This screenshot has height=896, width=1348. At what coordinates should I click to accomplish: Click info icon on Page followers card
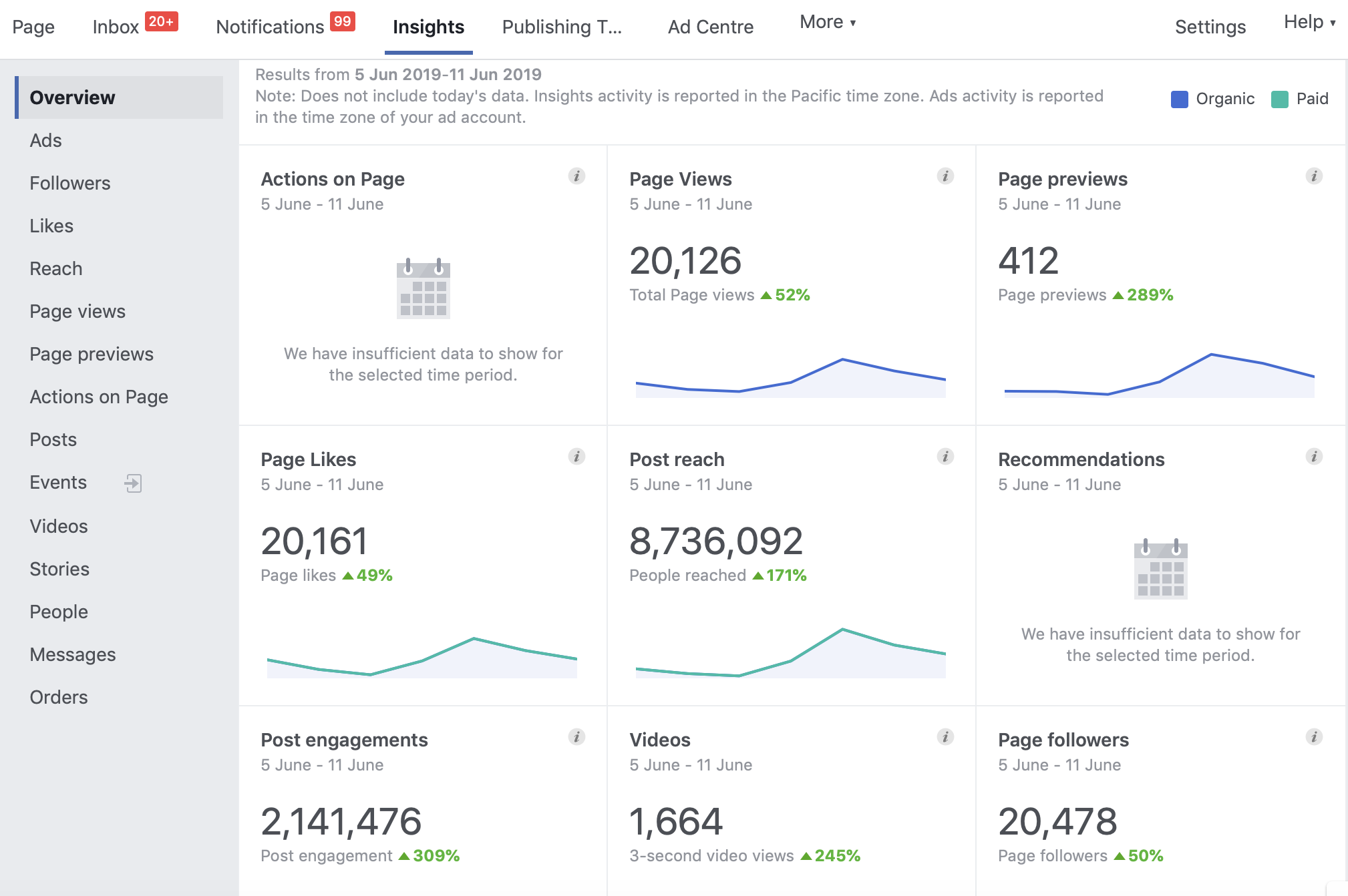[1314, 737]
